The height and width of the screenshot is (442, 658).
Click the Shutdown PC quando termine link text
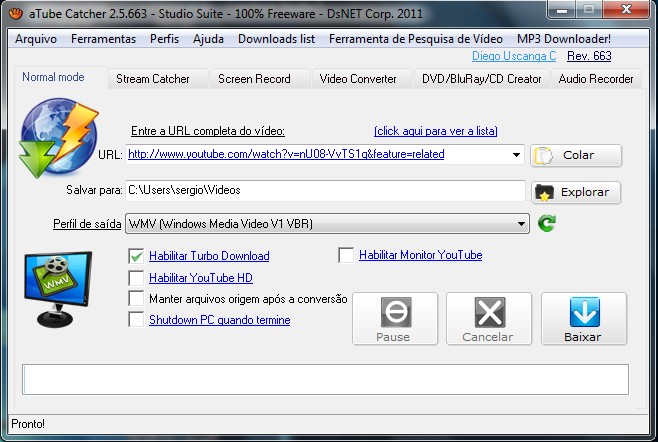pyautogui.click(x=219, y=320)
